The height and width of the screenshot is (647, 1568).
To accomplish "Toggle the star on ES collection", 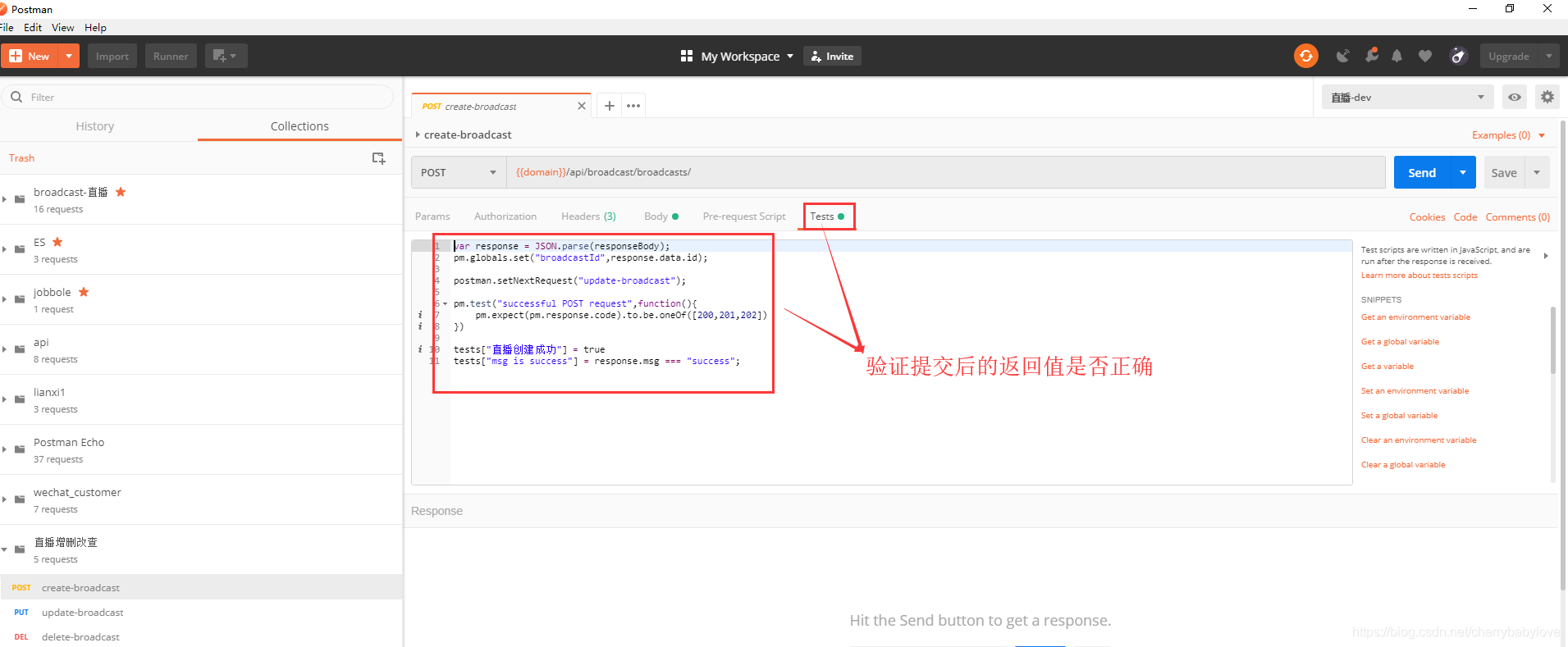I will tap(57, 242).
